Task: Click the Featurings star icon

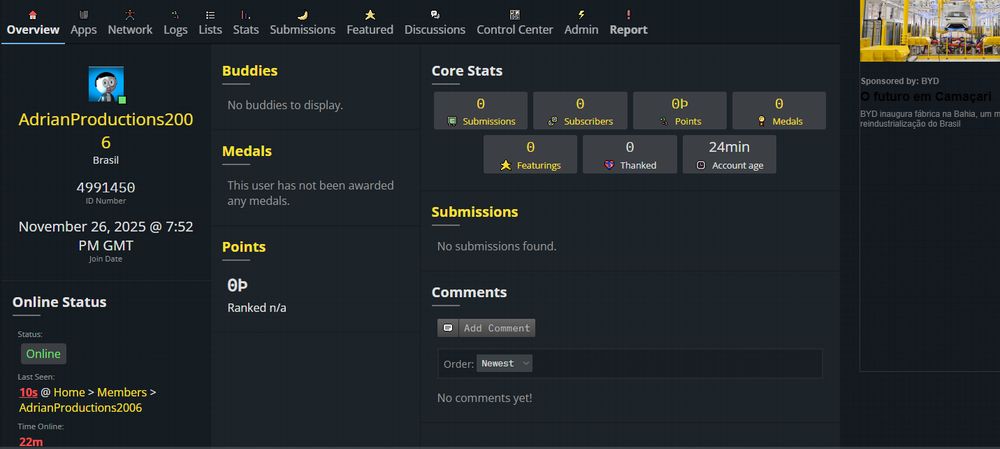Action: click(506, 165)
